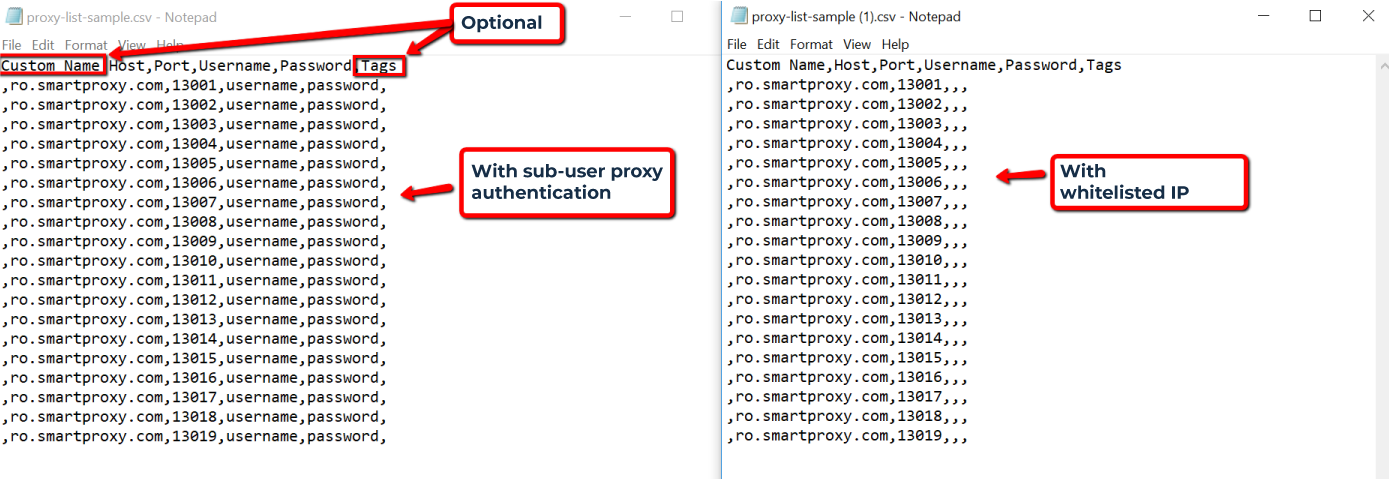Click Notepad icon in proxy-list-sample (1).csv title bar
The width and height of the screenshot is (1389, 479).
pos(740,16)
